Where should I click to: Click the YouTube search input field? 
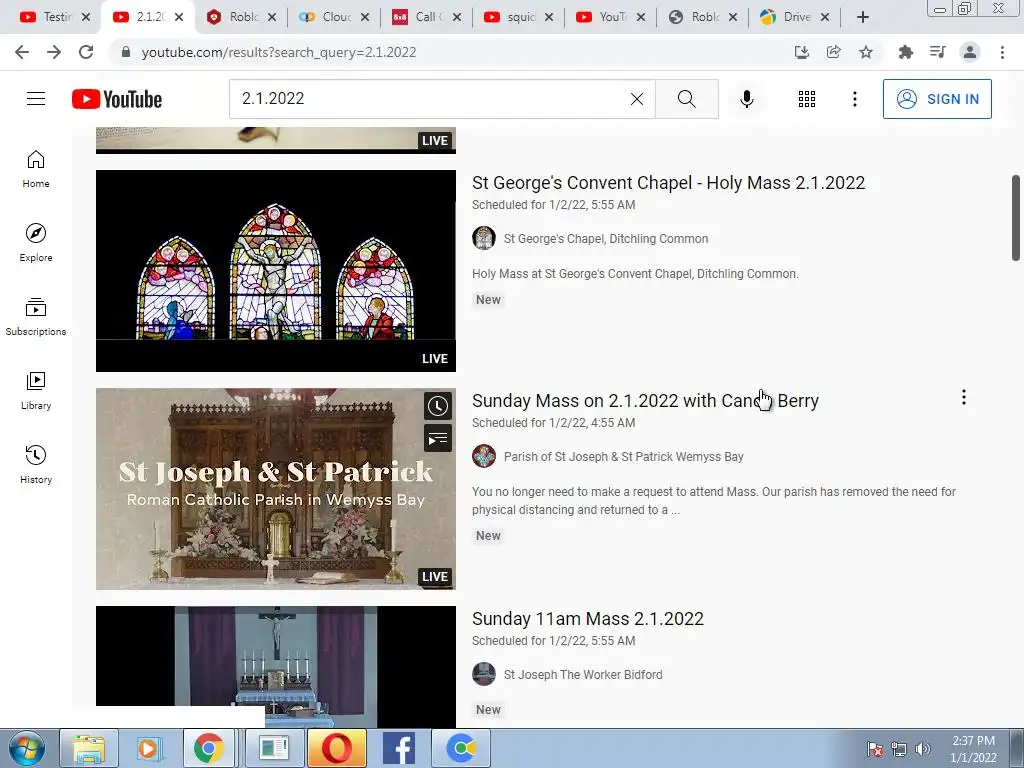[431, 99]
